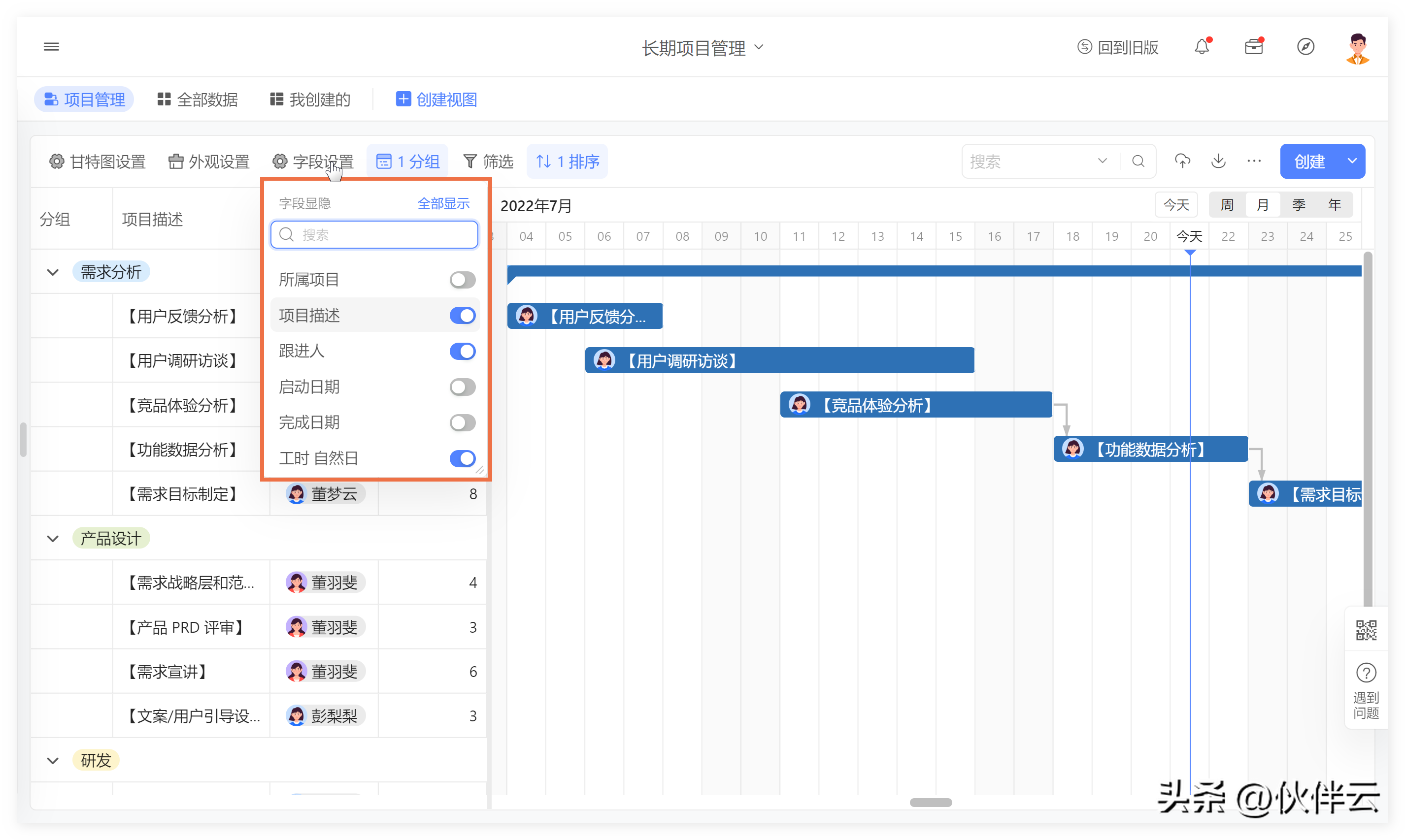Click the compass explore icon
Viewport: 1405px width, 840px height.
tap(1305, 46)
